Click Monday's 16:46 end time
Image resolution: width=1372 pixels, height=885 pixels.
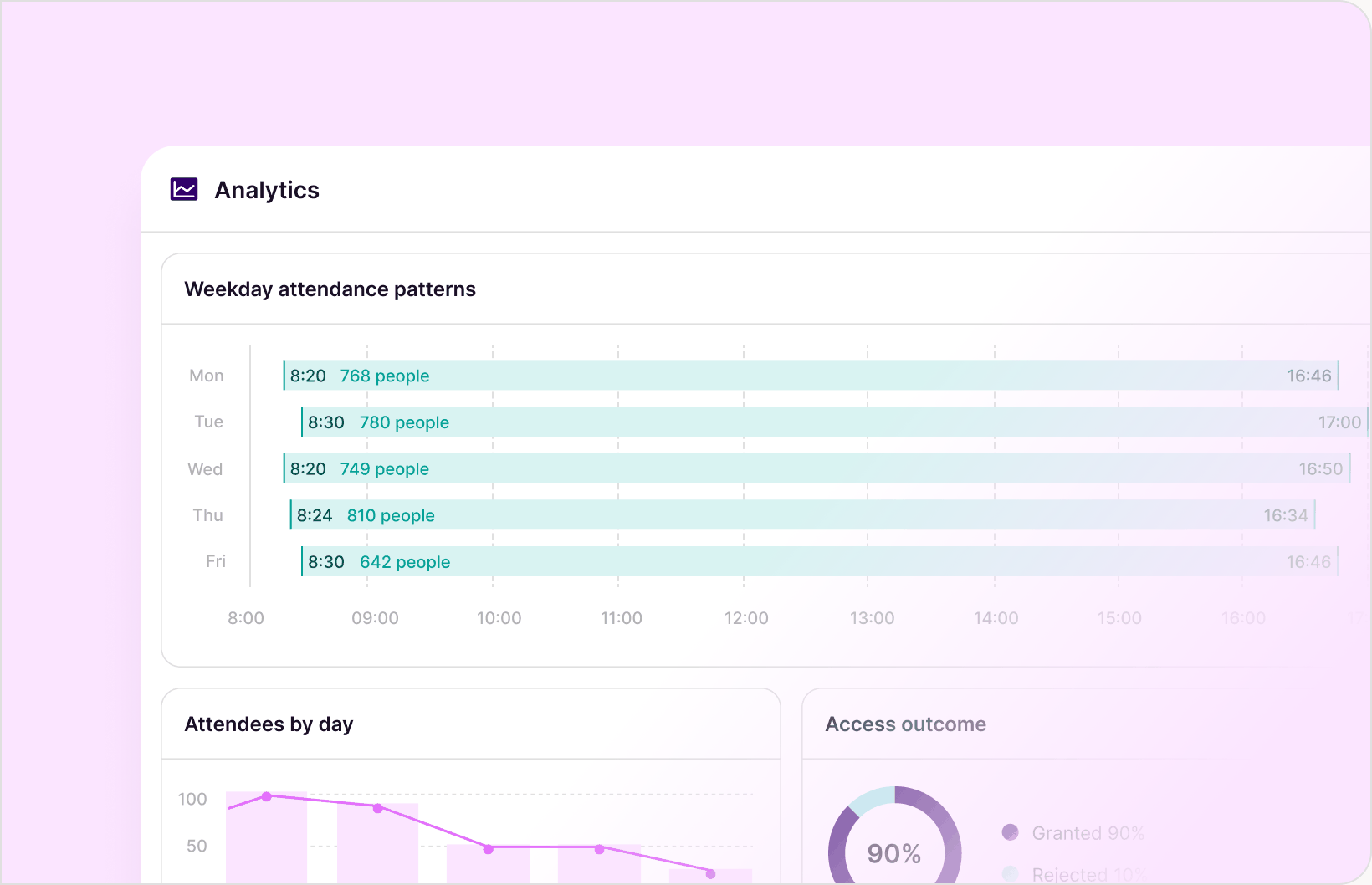(1309, 376)
